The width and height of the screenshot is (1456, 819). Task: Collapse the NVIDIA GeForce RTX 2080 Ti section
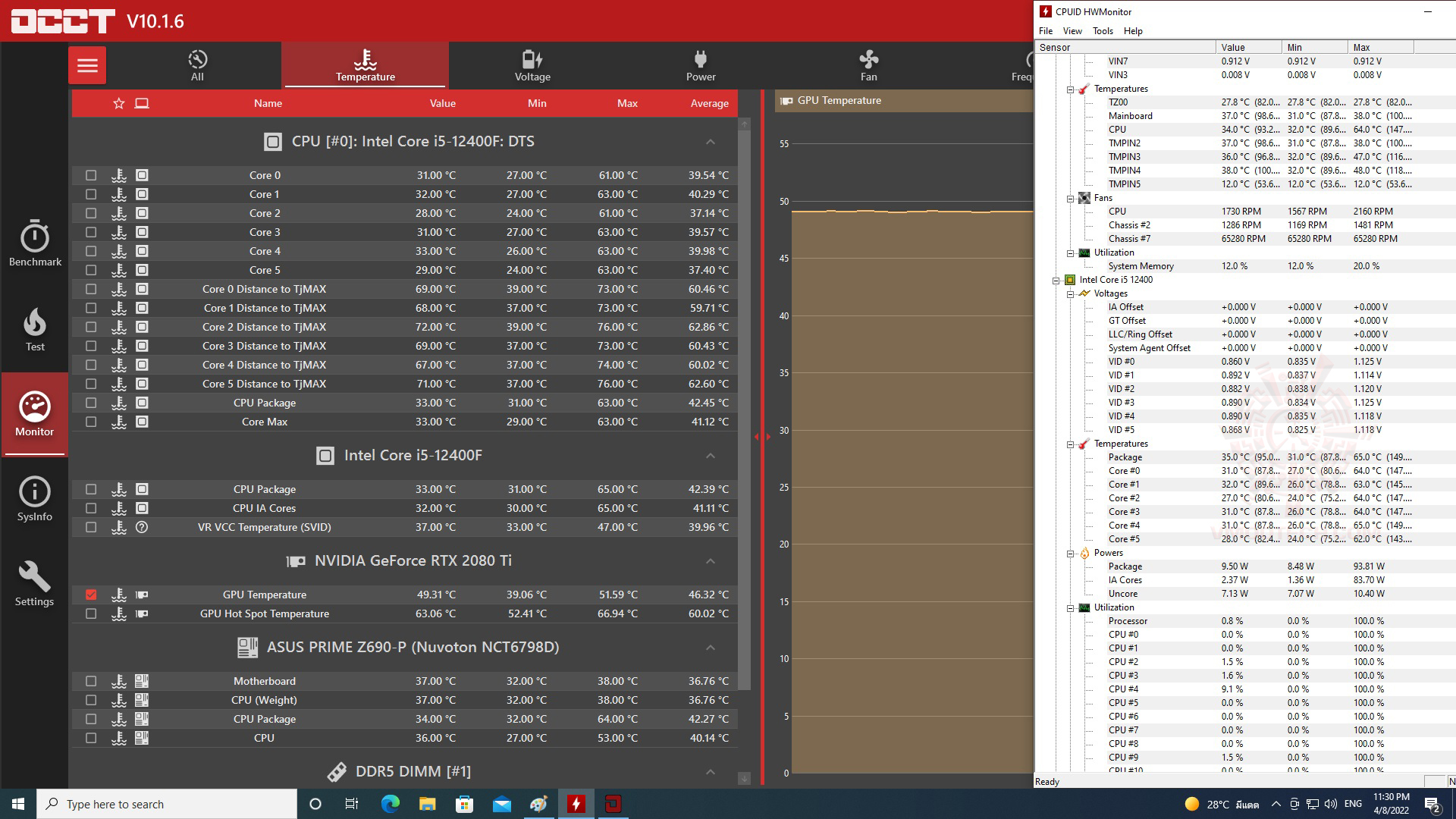[x=710, y=561]
